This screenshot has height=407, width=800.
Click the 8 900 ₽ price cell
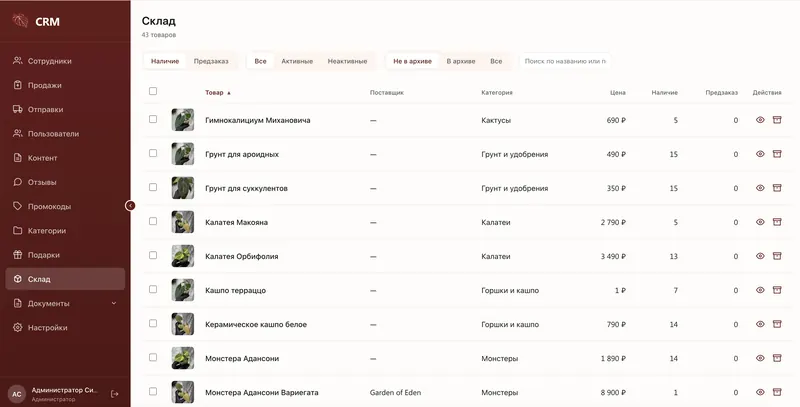click(x=613, y=392)
